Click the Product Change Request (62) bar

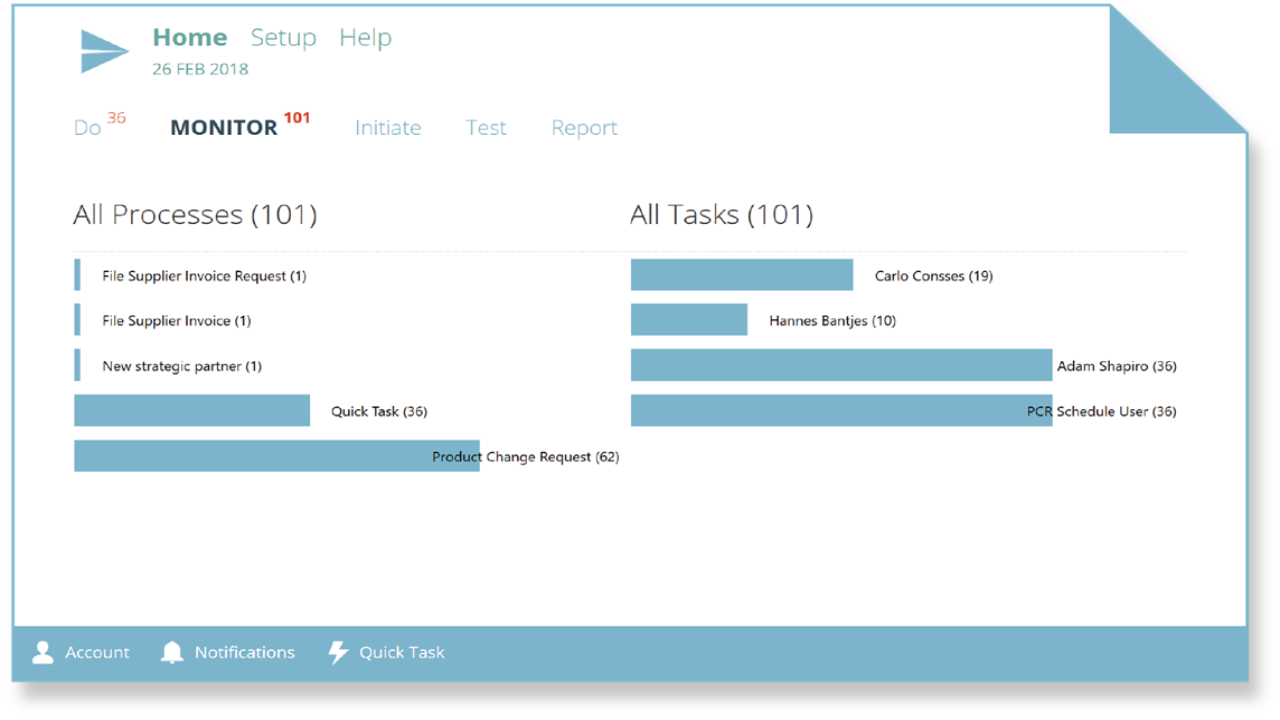point(277,456)
